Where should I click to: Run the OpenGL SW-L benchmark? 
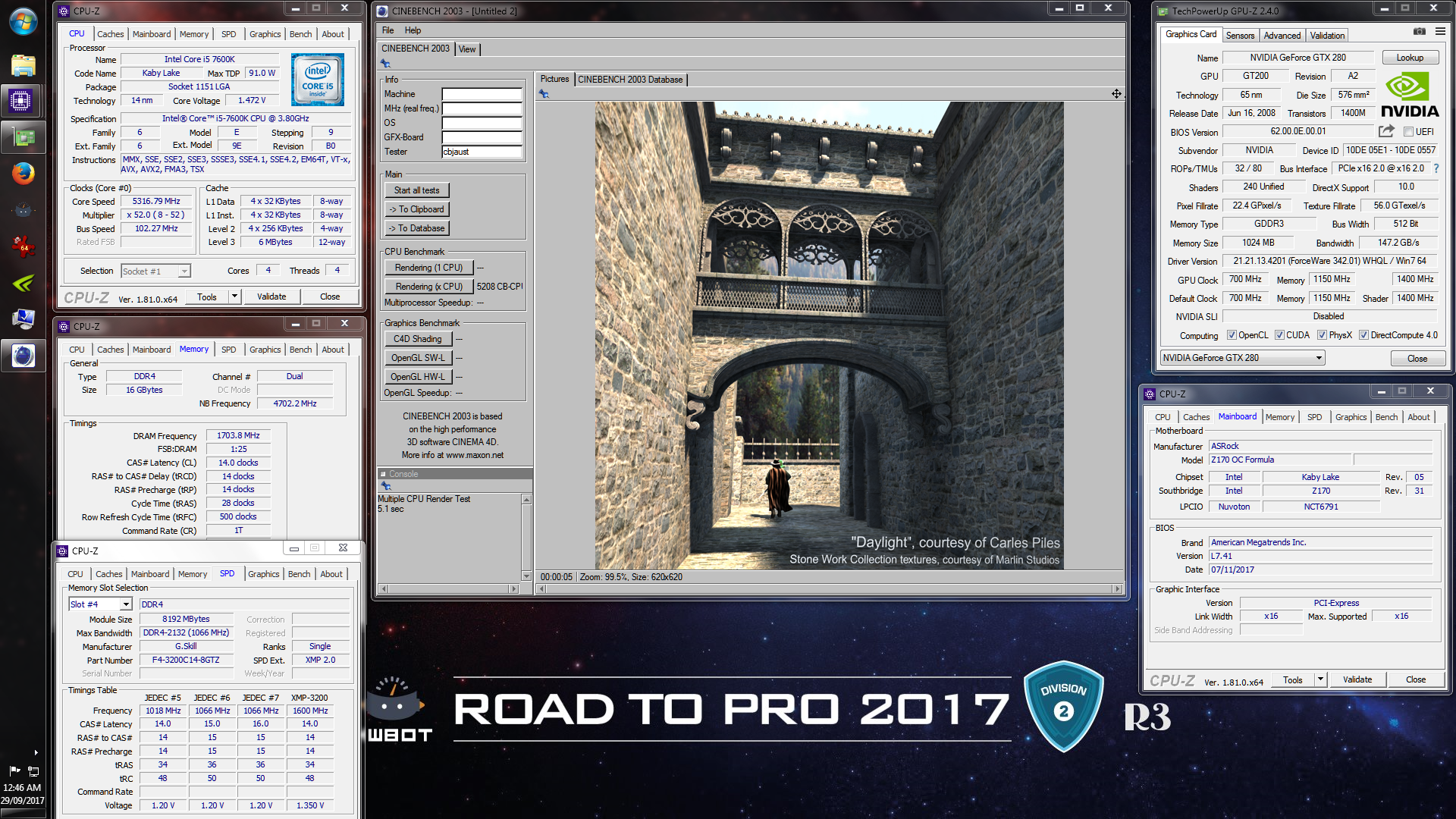click(x=418, y=358)
